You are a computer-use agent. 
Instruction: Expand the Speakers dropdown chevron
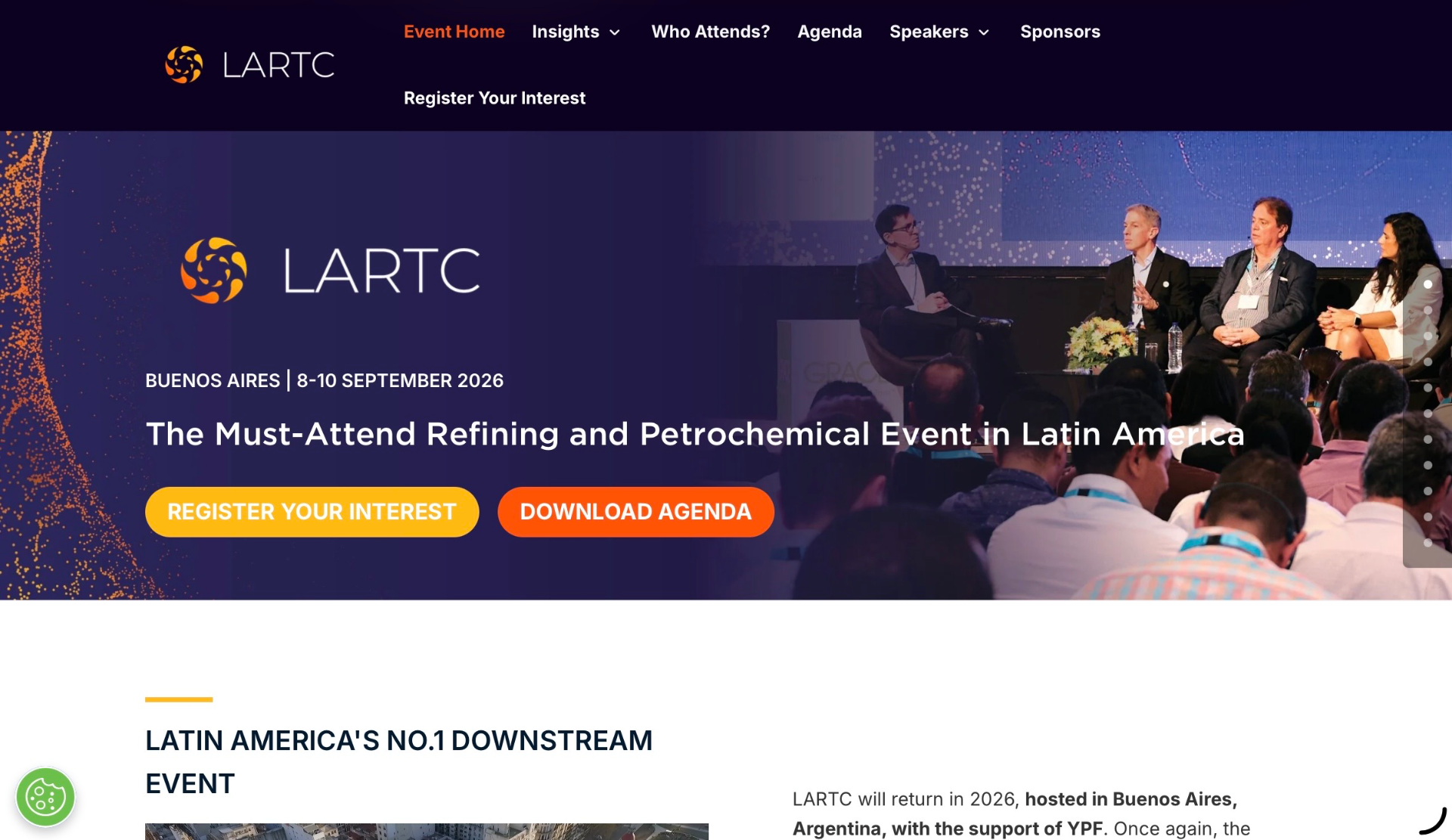pos(984,33)
